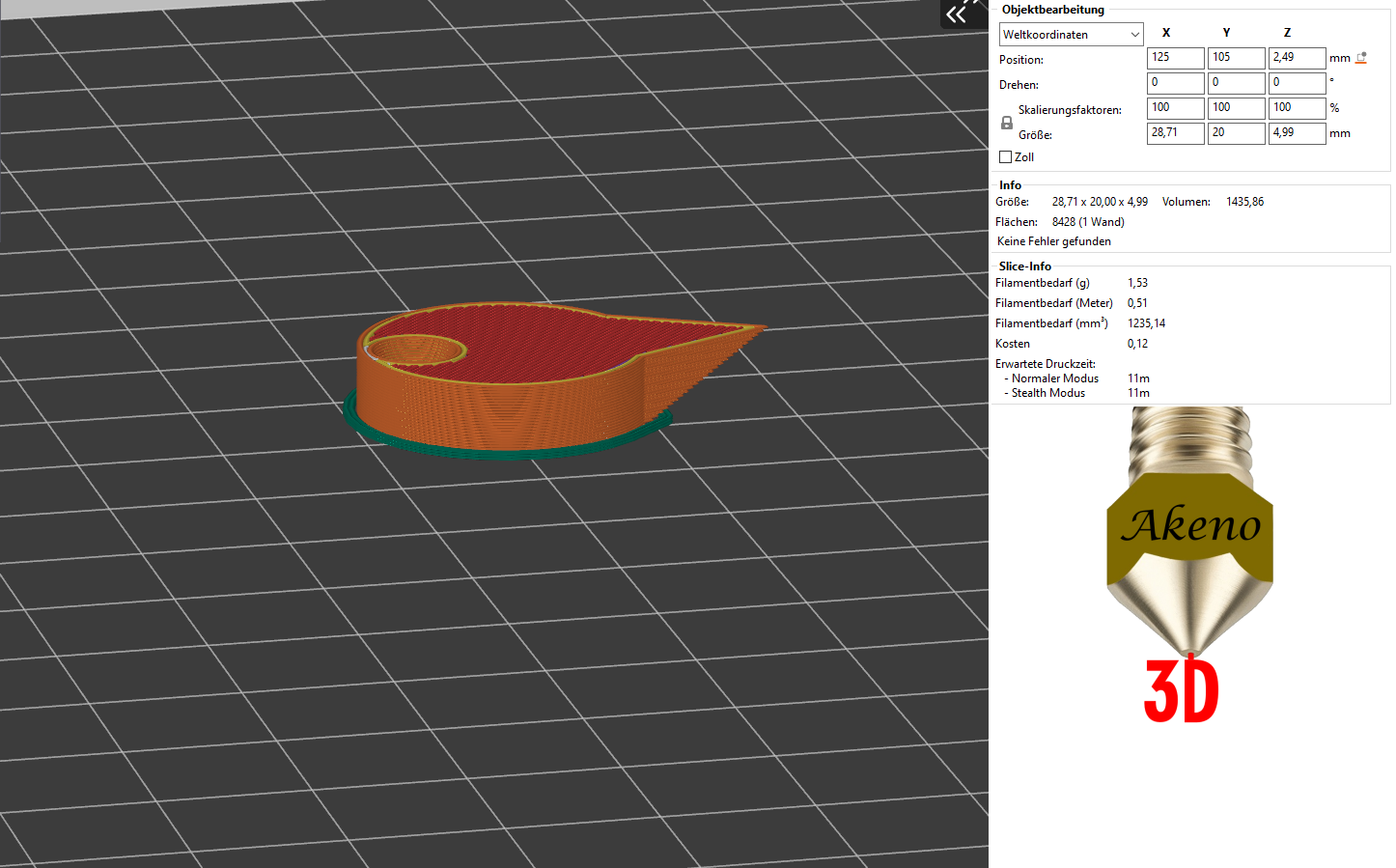This screenshot has height=868, width=1396.
Task: Open the Weltkoordinaten dropdown
Action: (x=1071, y=35)
